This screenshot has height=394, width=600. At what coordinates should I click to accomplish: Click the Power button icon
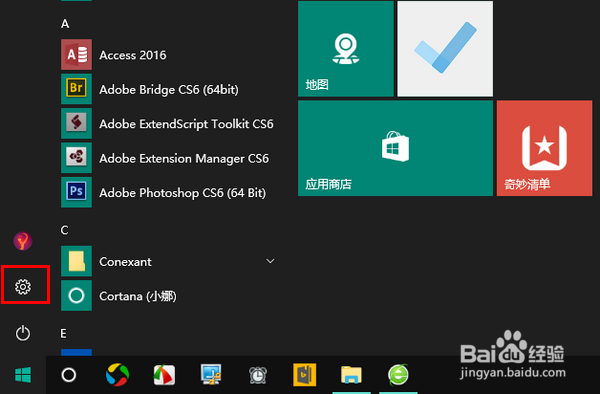click(x=23, y=333)
